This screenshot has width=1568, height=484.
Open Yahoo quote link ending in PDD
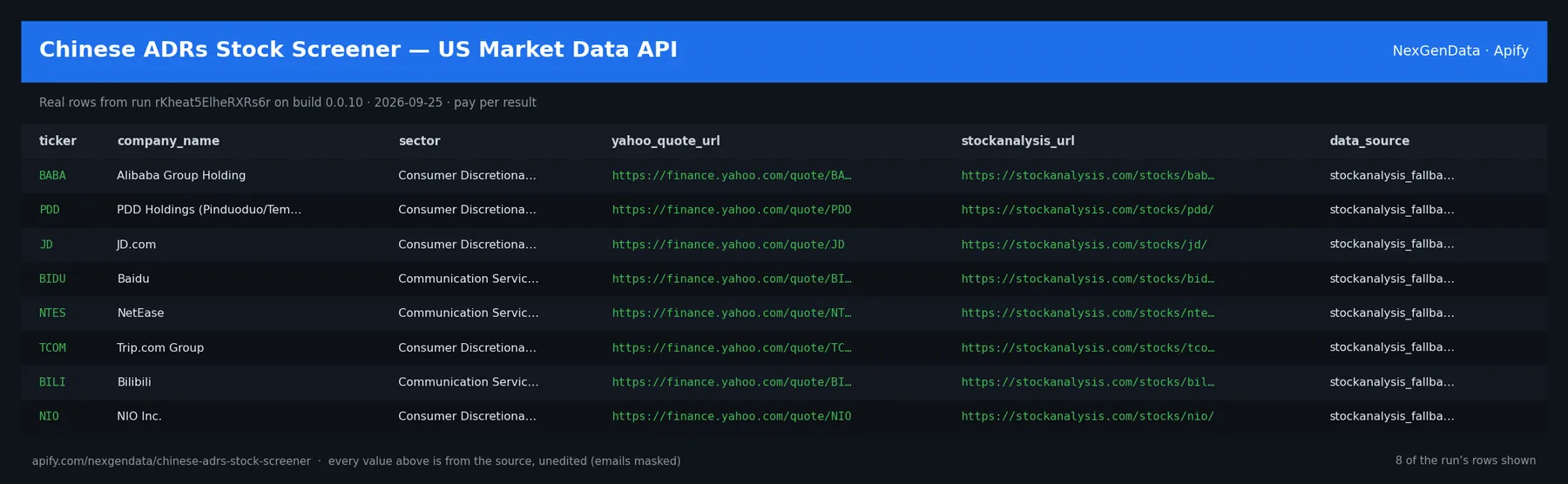(x=732, y=210)
